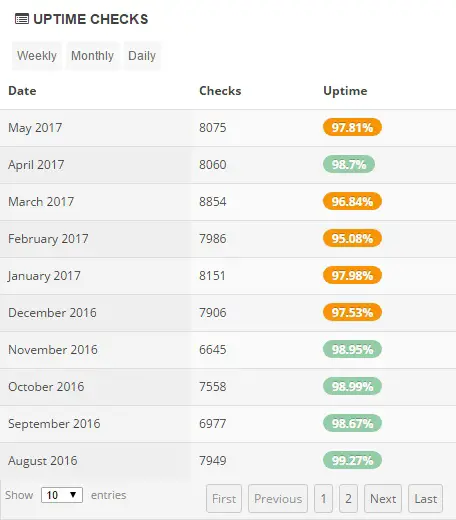
Task: Click the 97.81% uptime badge for May 2017
Action: click(x=352, y=127)
